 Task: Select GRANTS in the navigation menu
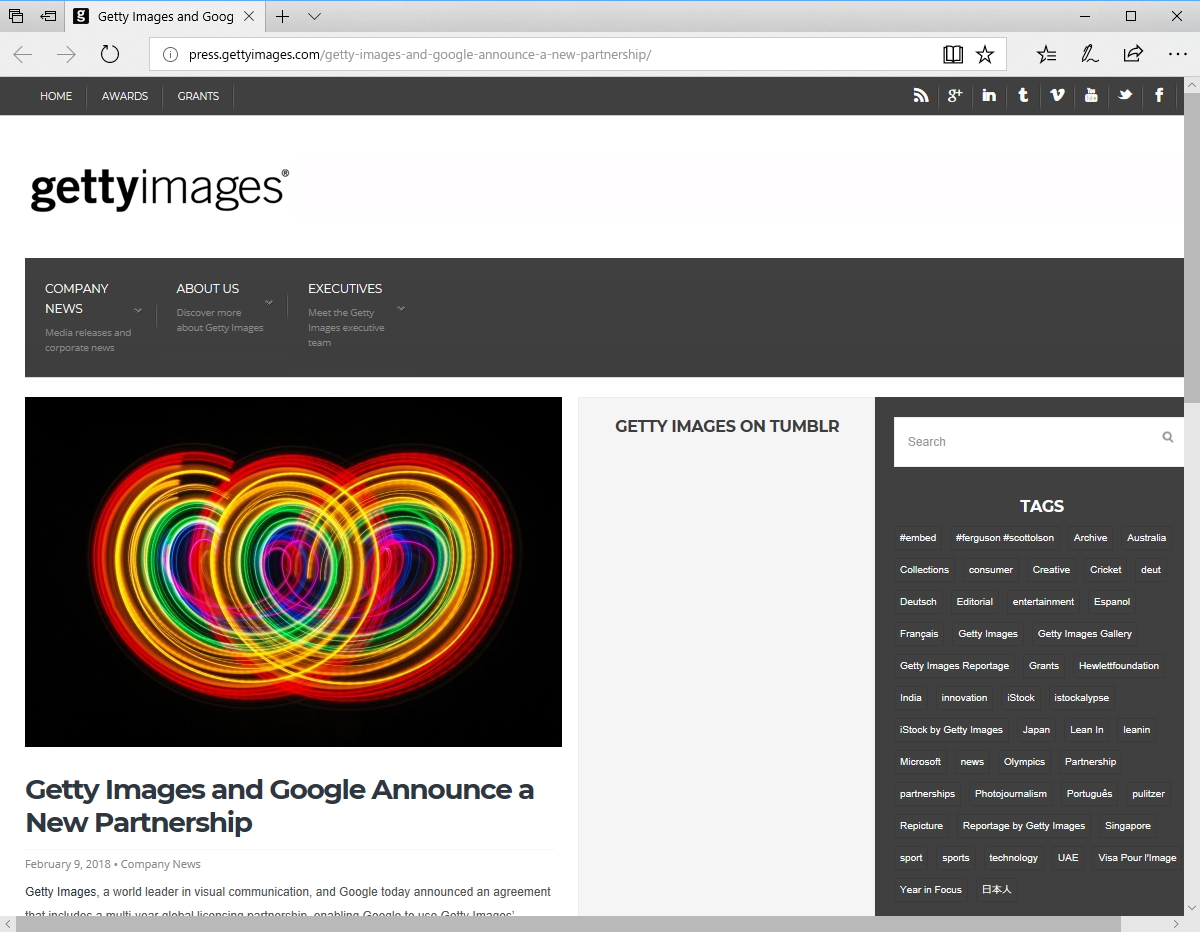[x=197, y=95]
